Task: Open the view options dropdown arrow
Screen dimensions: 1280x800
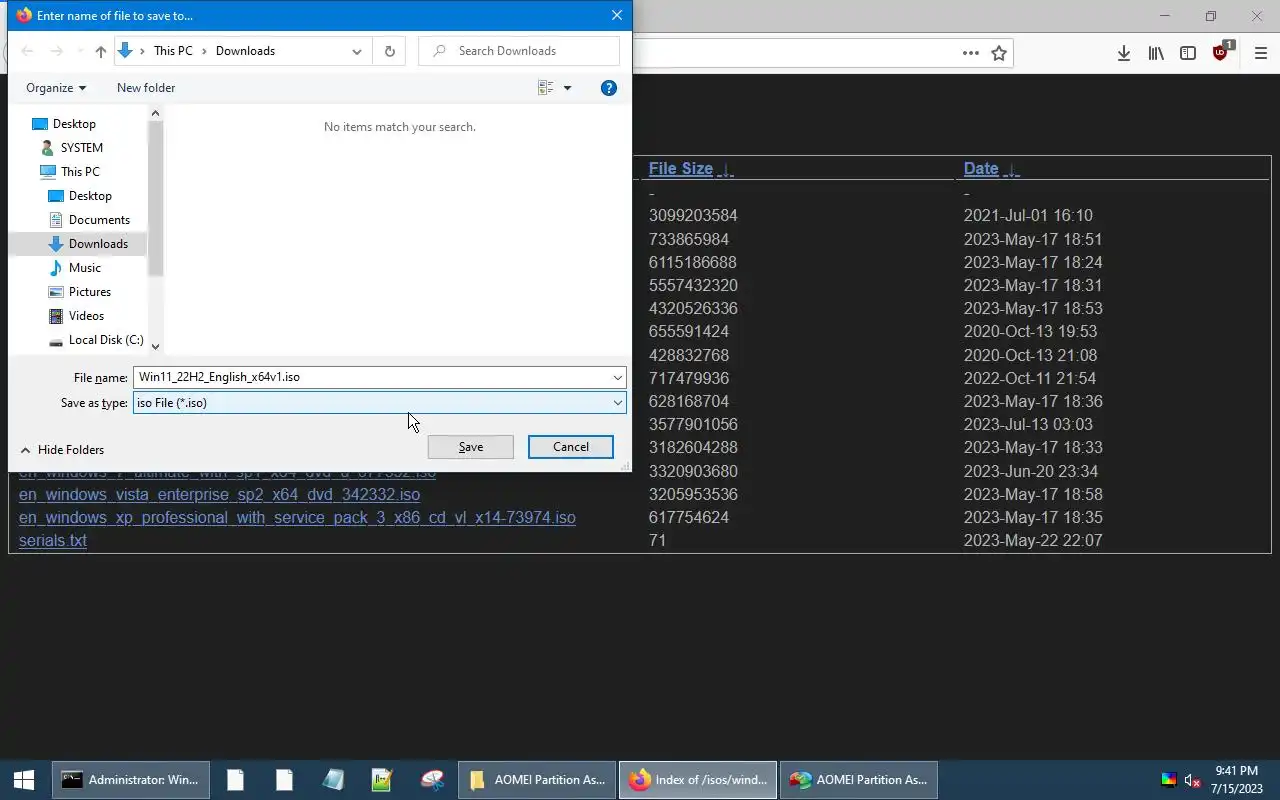Action: (567, 88)
